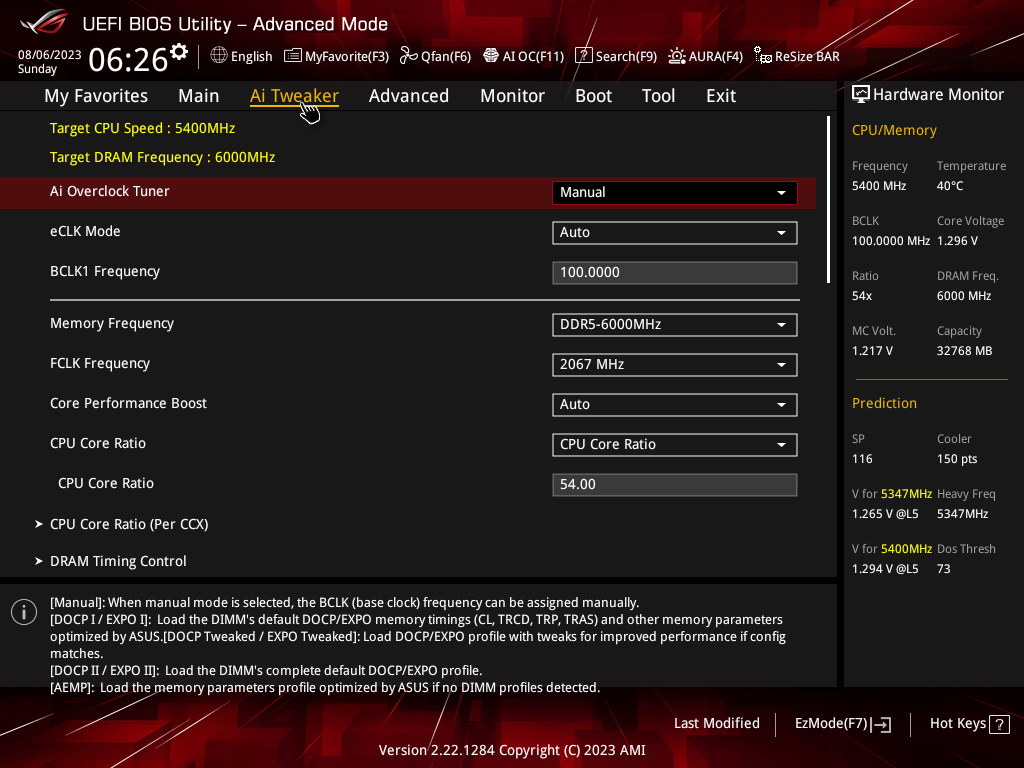1024x768 pixels.
Task: Click Hot Keys question mark box
Action: [x=999, y=724]
